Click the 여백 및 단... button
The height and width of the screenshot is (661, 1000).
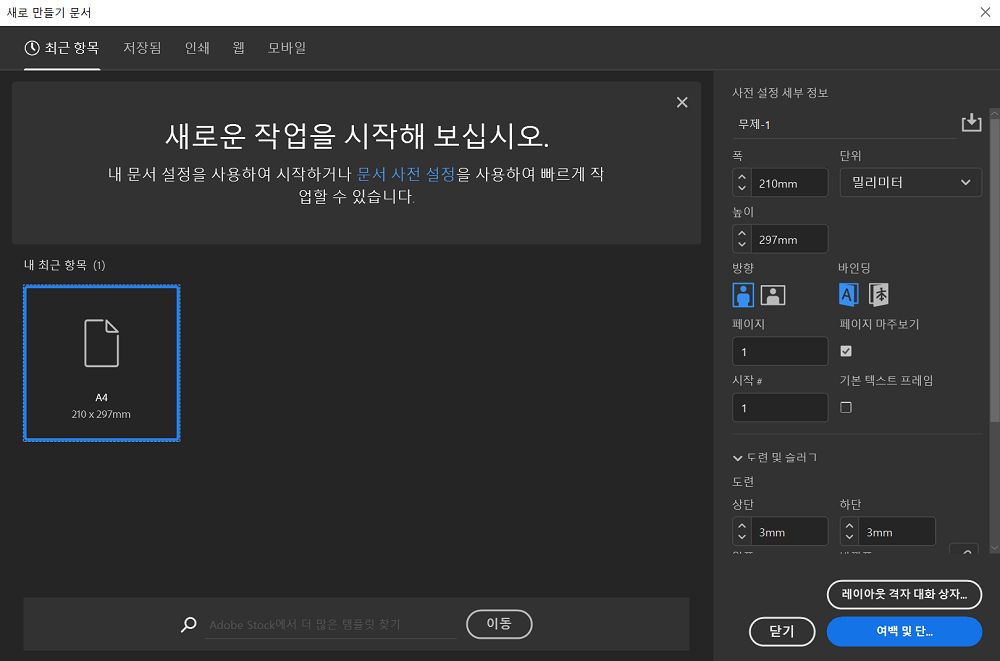[904, 632]
